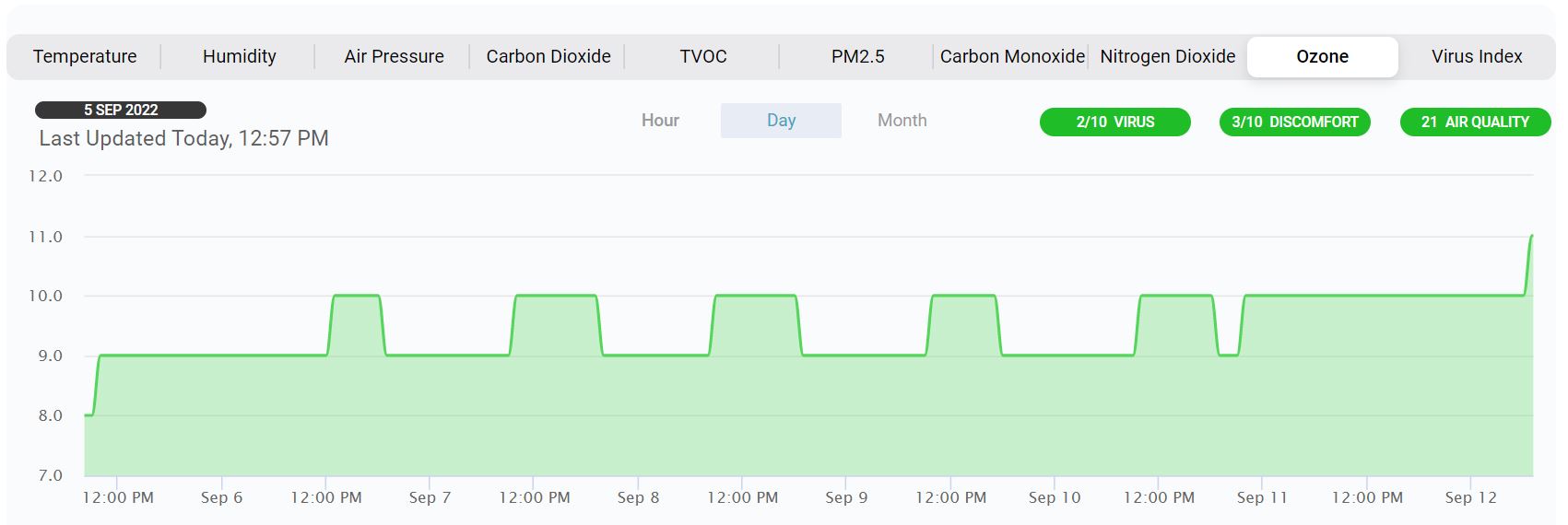Open the Humidity tab
Screen dimensions: 1568x525
pos(239,56)
